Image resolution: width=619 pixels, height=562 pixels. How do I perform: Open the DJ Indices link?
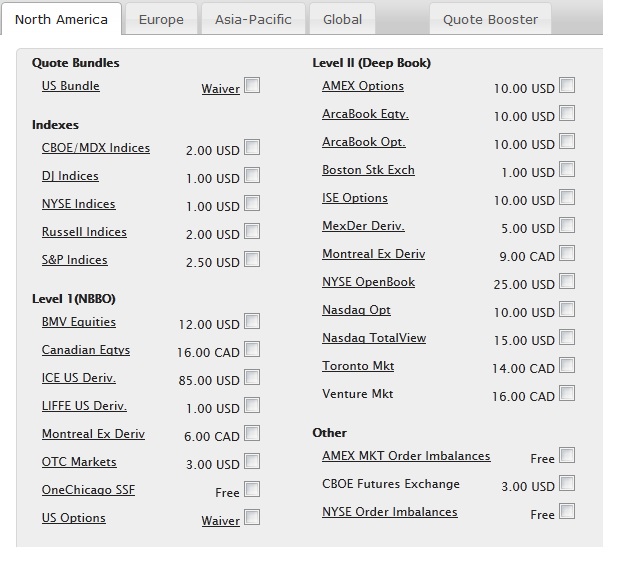click(70, 176)
